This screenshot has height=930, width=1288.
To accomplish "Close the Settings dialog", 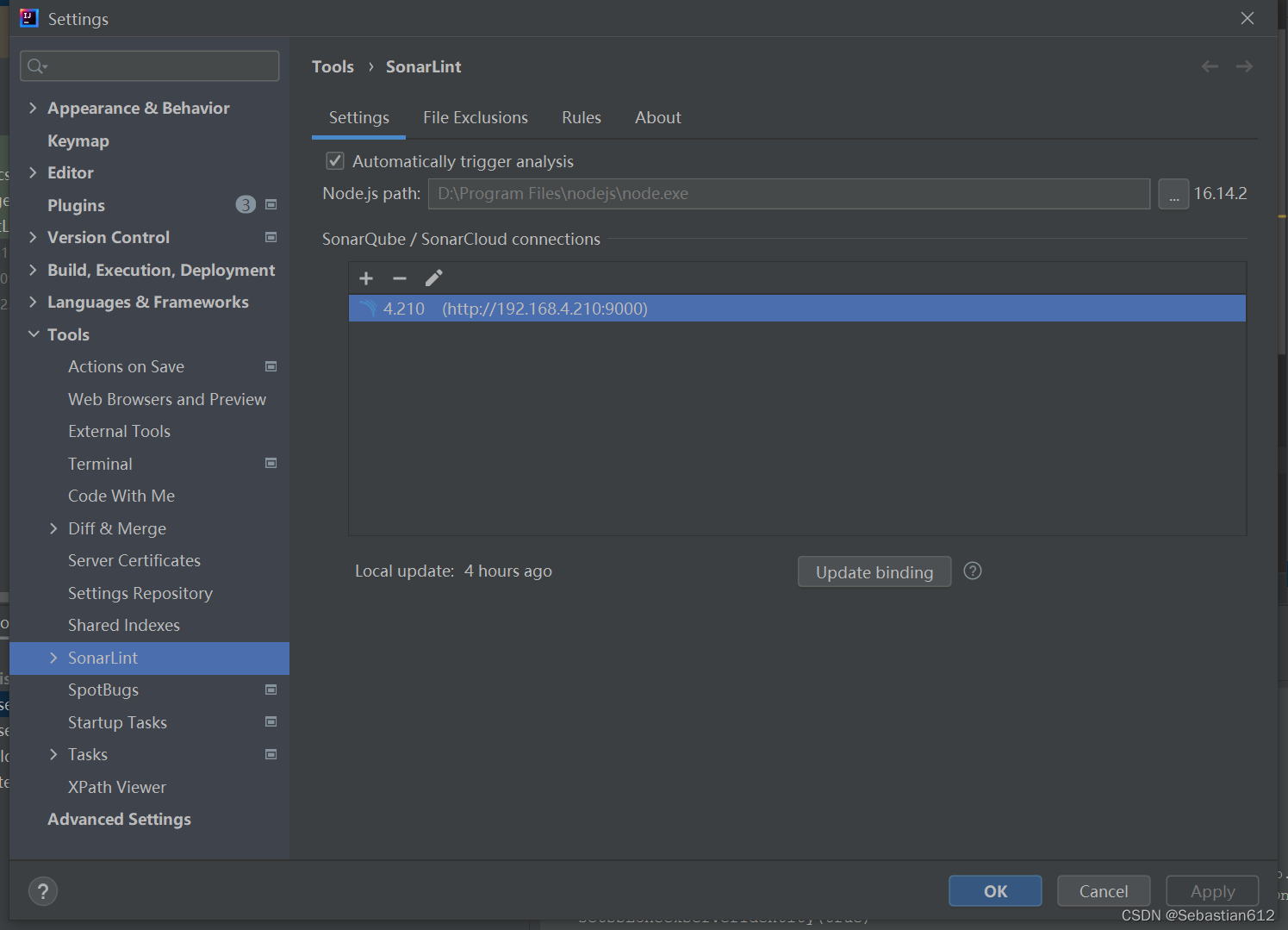I will [x=1247, y=18].
